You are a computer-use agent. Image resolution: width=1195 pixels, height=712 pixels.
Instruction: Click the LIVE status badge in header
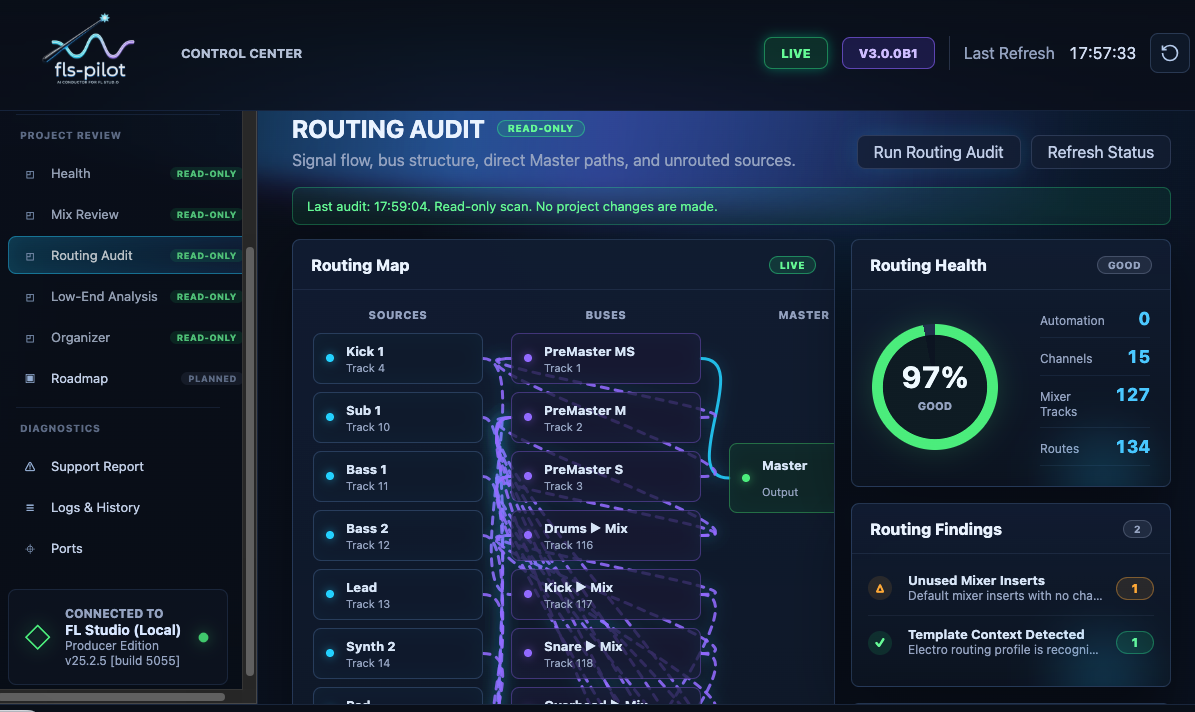pyautogui.click(x=796, y=53)
